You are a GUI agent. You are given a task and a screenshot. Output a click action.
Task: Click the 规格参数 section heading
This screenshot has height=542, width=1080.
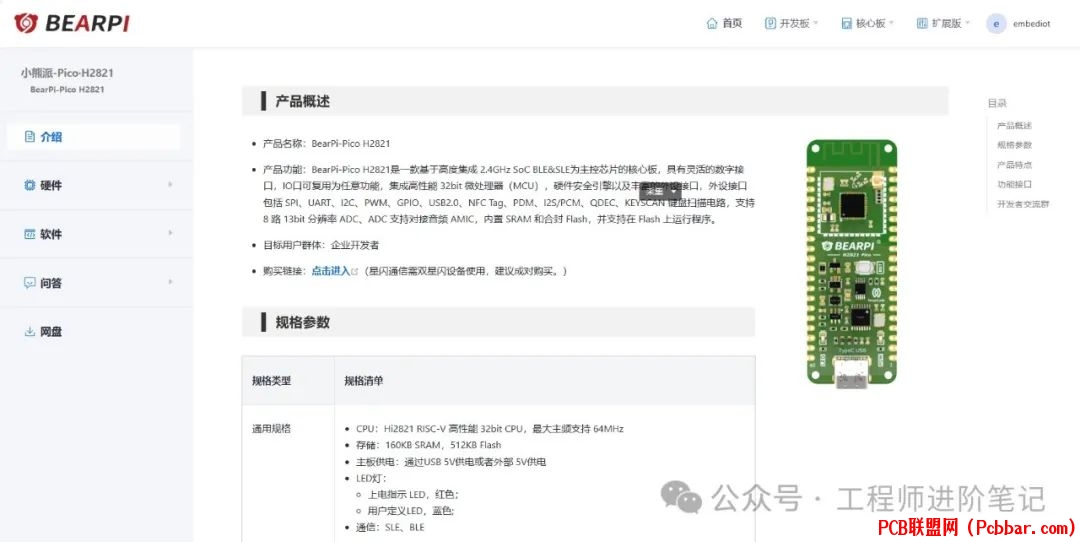(302, 322)
